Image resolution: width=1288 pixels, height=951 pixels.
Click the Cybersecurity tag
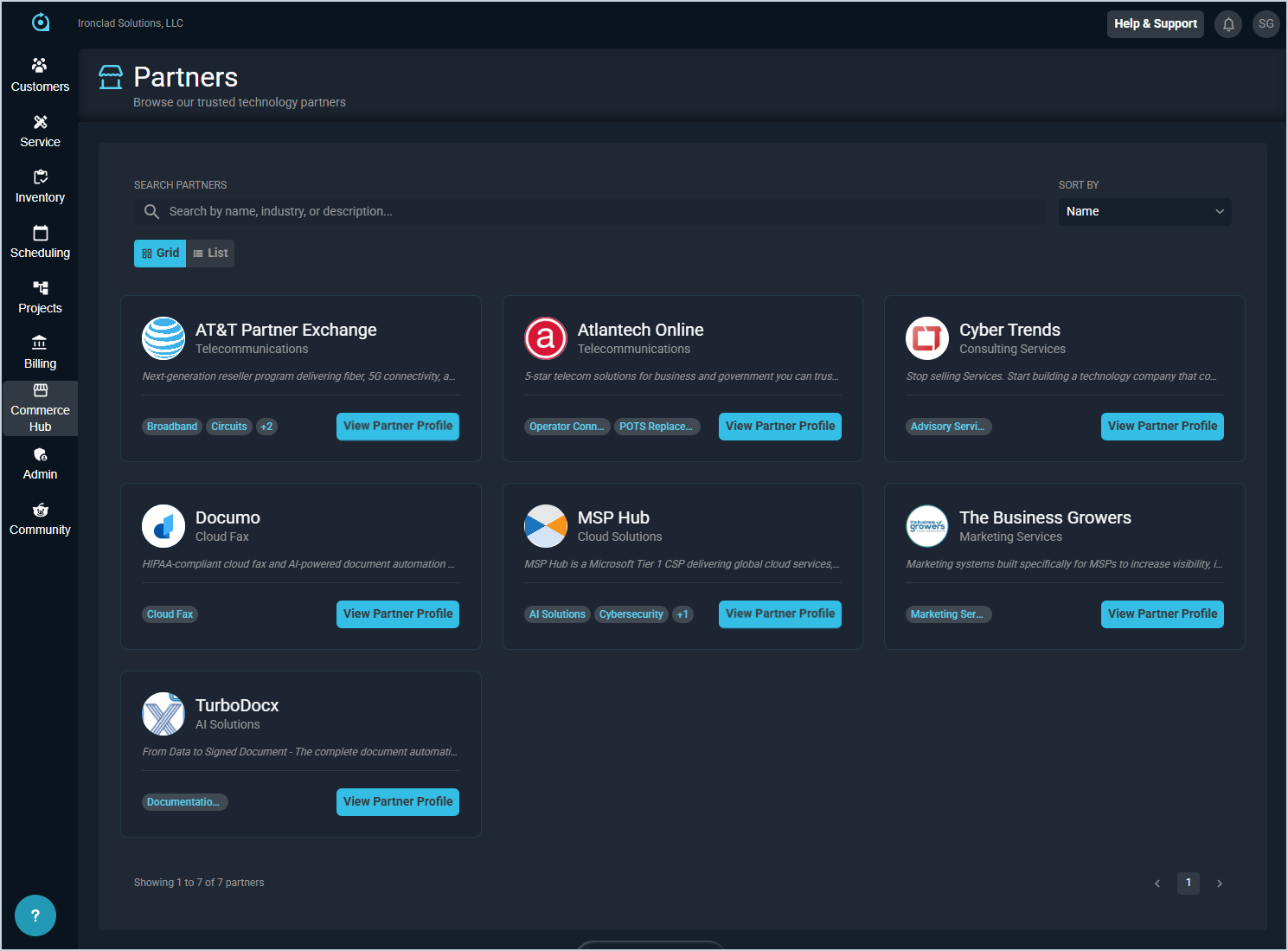point(631,614)
